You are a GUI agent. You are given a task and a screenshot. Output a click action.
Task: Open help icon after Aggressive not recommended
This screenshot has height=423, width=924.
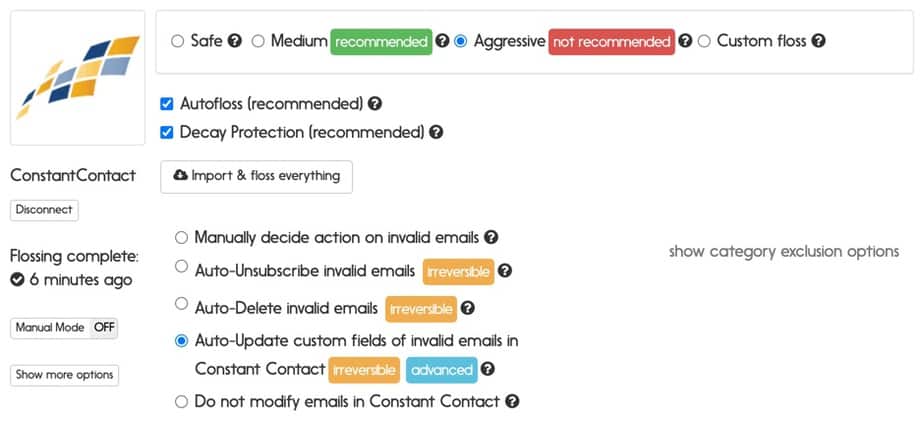(x=685, y=41)
